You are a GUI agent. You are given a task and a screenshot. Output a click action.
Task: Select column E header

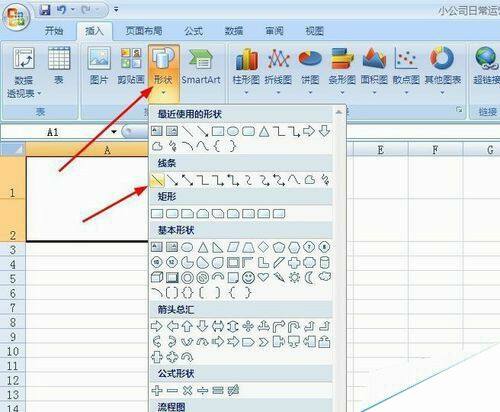(x=380, y=149)
